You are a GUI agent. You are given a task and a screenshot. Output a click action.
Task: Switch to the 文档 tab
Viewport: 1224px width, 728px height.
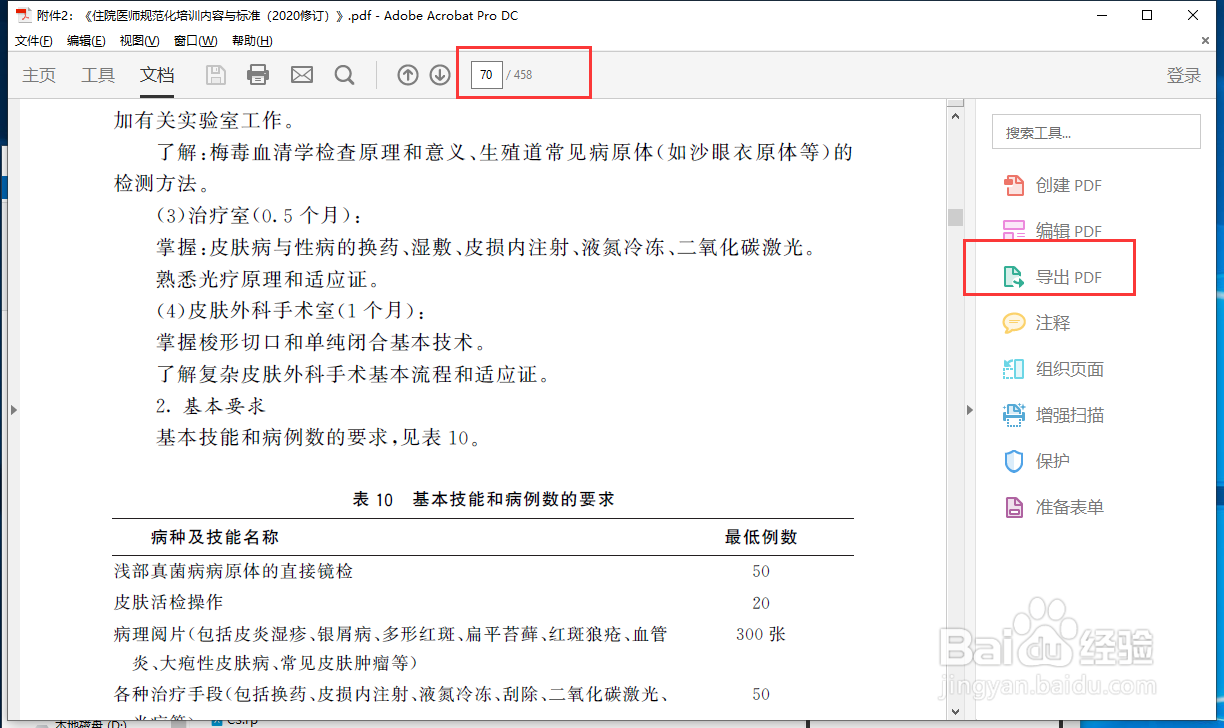coord(157,75)
